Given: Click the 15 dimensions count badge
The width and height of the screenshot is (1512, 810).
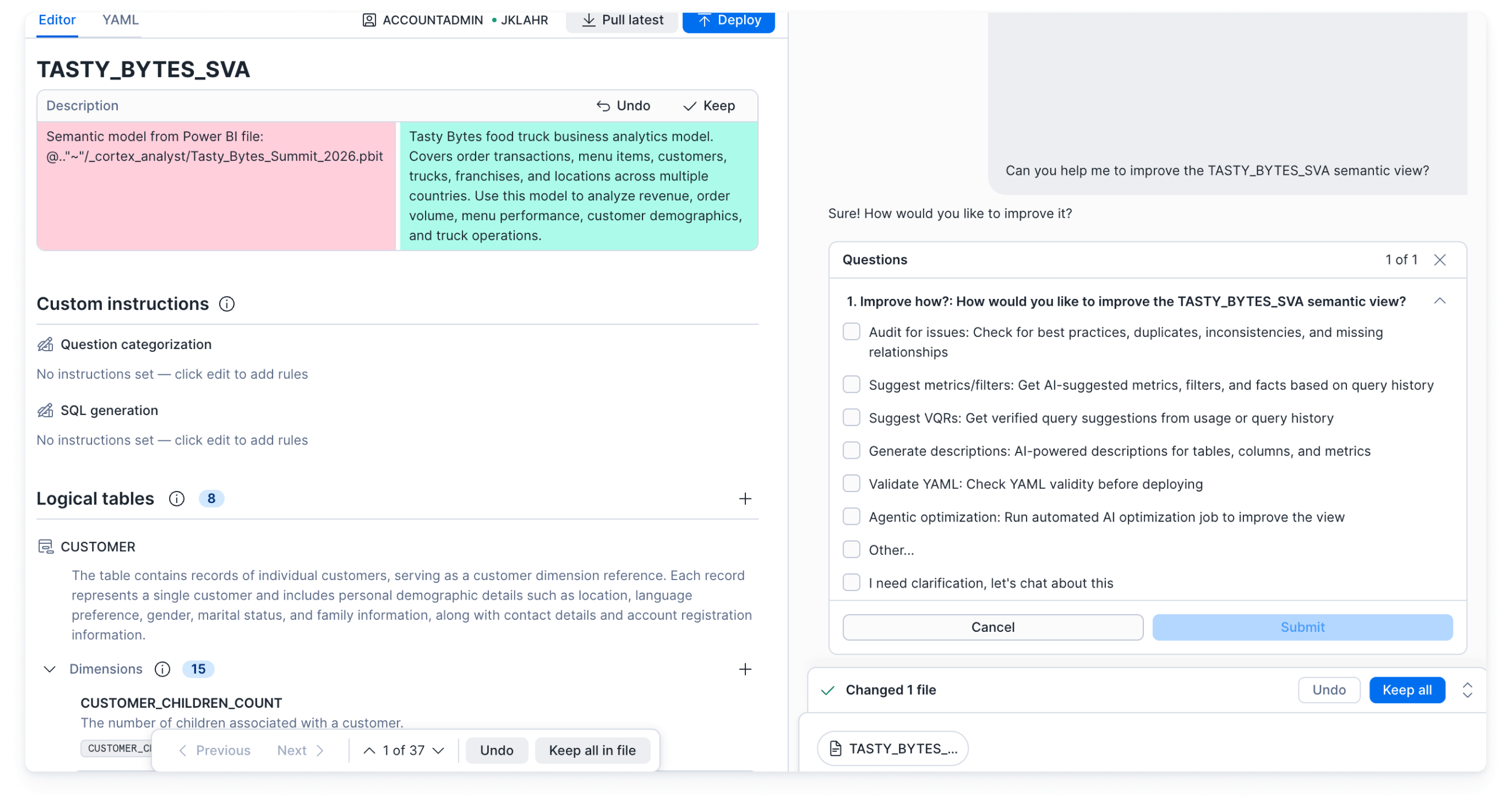Looking at the screenshot, I should [198, 669].
